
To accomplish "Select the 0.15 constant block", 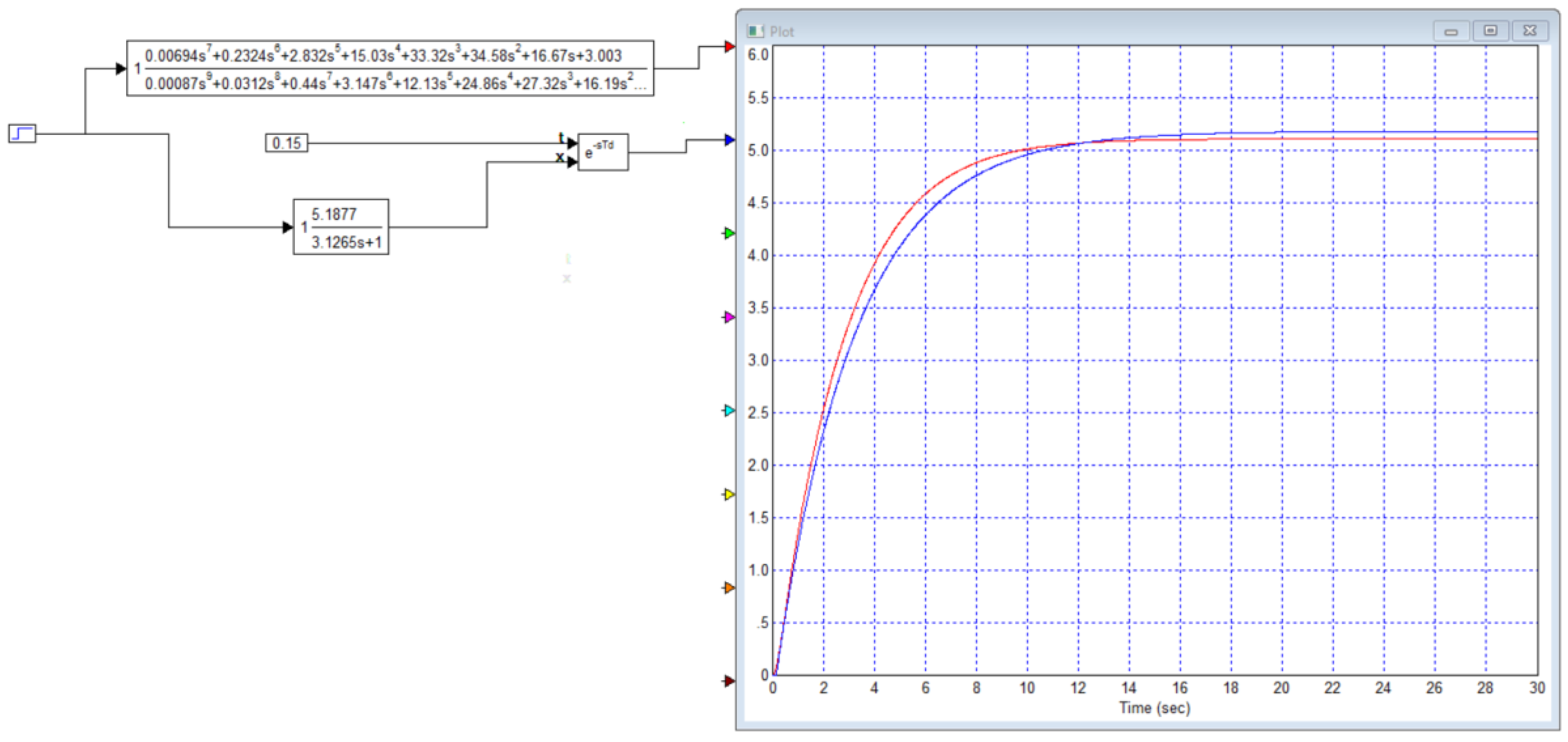I will 286,143.
